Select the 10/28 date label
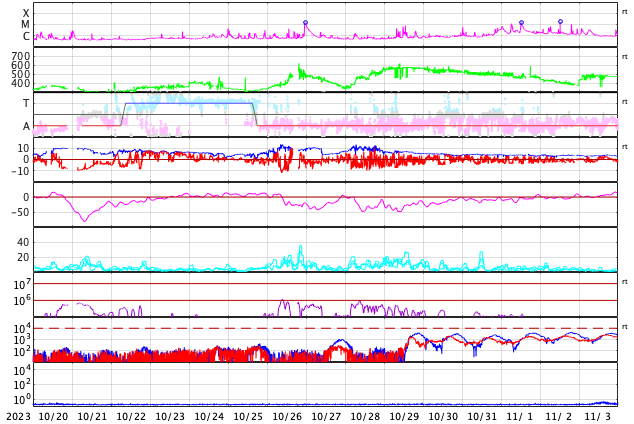The width and height of the screenshot is (634, 424). tap(366, 416)
